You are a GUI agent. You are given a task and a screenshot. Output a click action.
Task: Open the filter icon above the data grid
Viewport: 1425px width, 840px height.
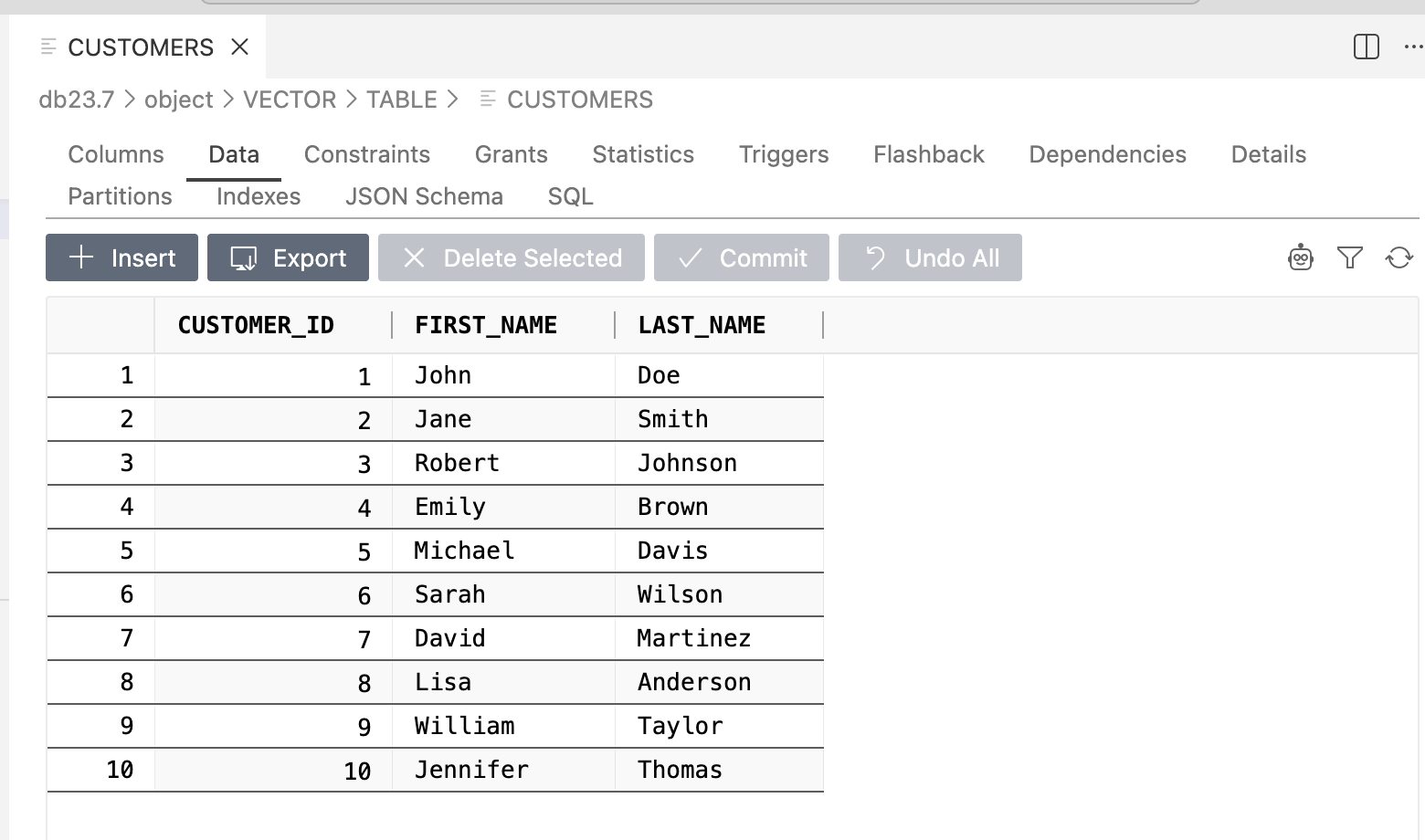(x=1350, y=257)
